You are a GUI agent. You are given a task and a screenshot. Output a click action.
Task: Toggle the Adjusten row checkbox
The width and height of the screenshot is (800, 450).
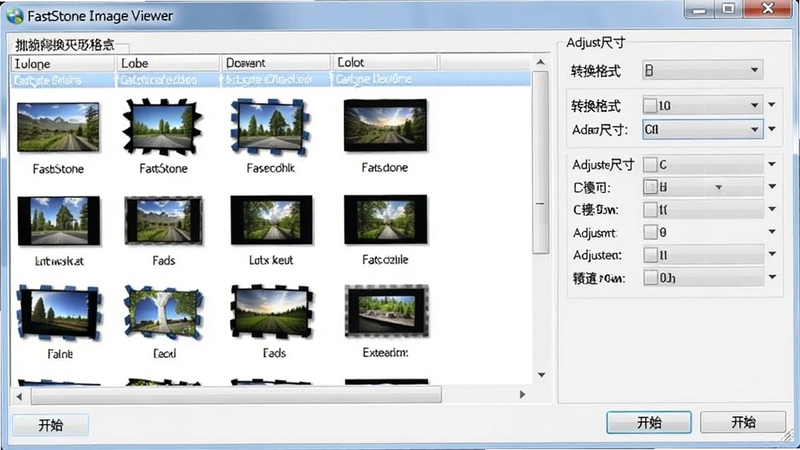tap(650, 255)
